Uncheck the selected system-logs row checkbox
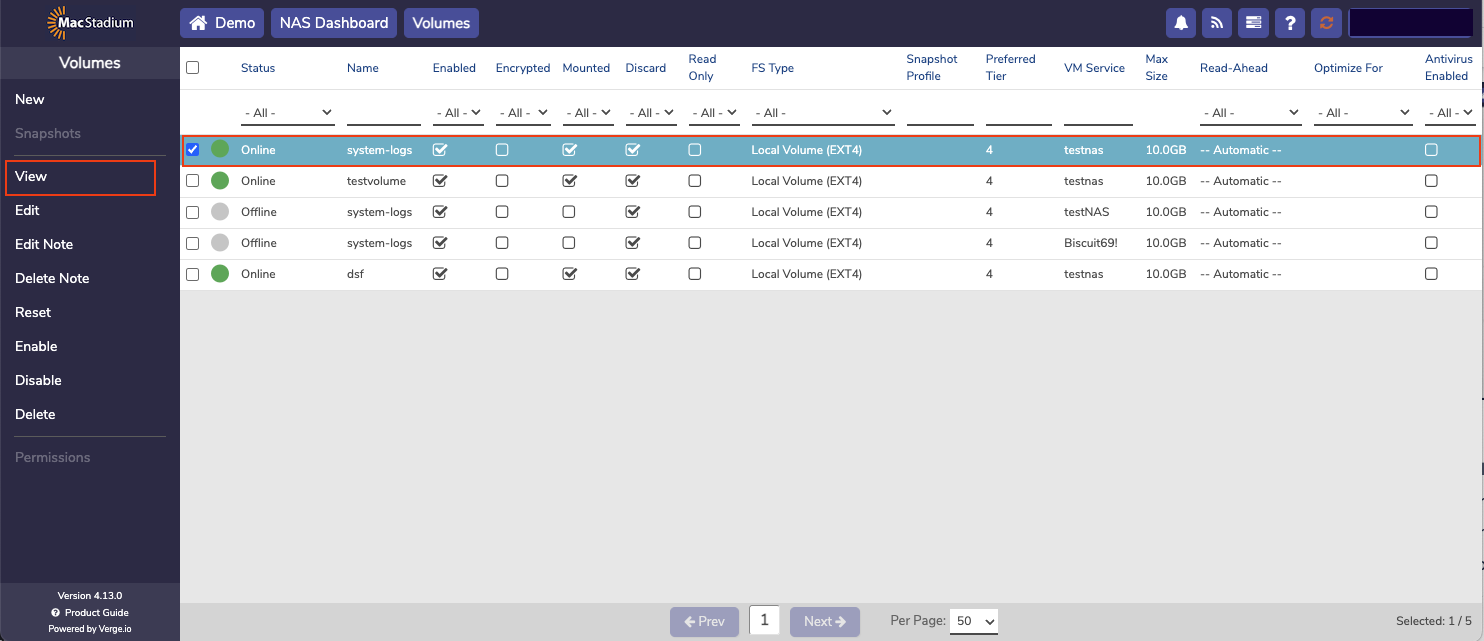Viewport: 1484px width, 641px height. (x=192, y=149)
